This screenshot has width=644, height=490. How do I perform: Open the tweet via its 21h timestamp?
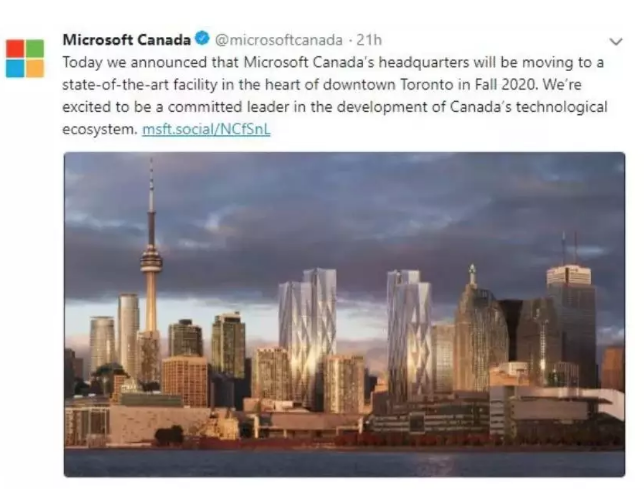click(370, 41)
